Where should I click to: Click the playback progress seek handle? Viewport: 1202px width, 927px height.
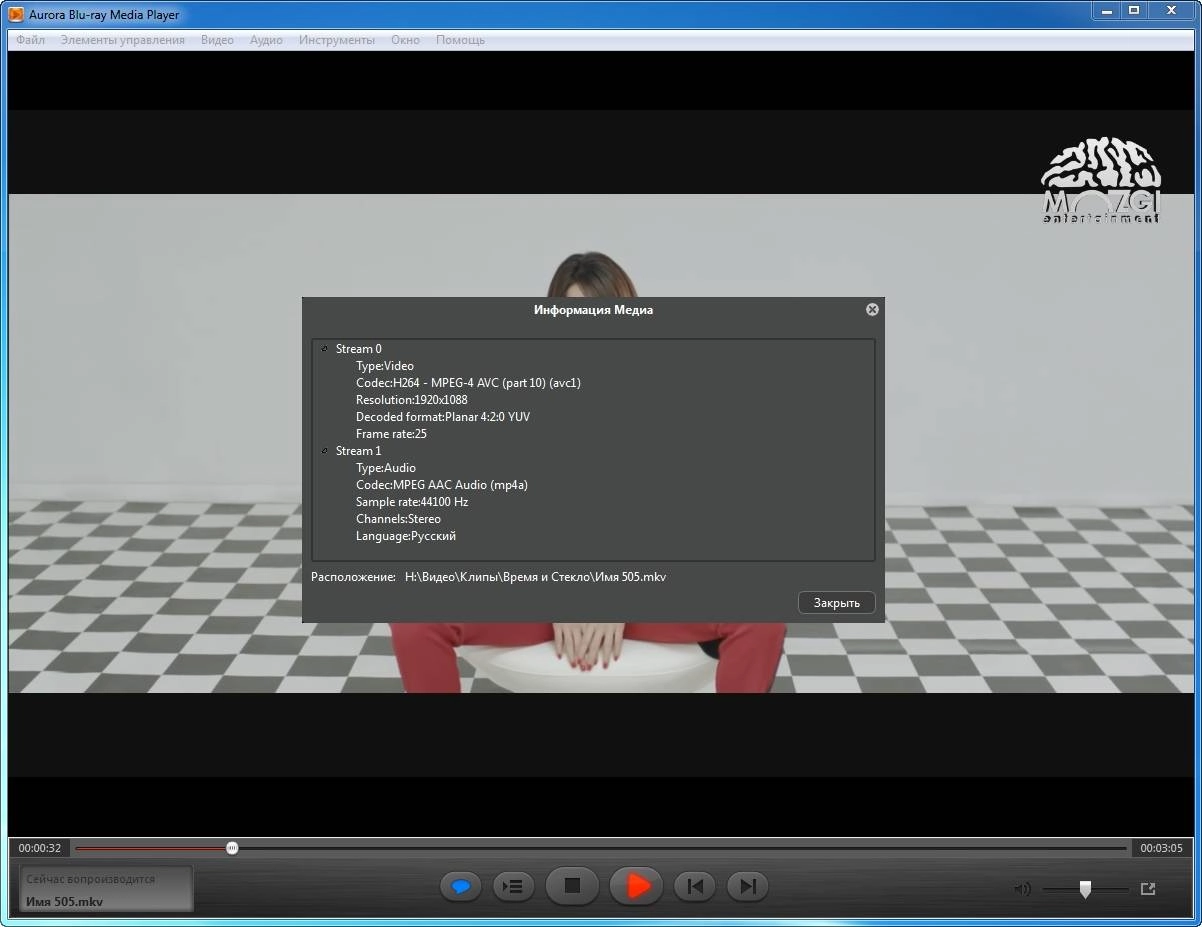pyautogui.click(x=232, y=848)
